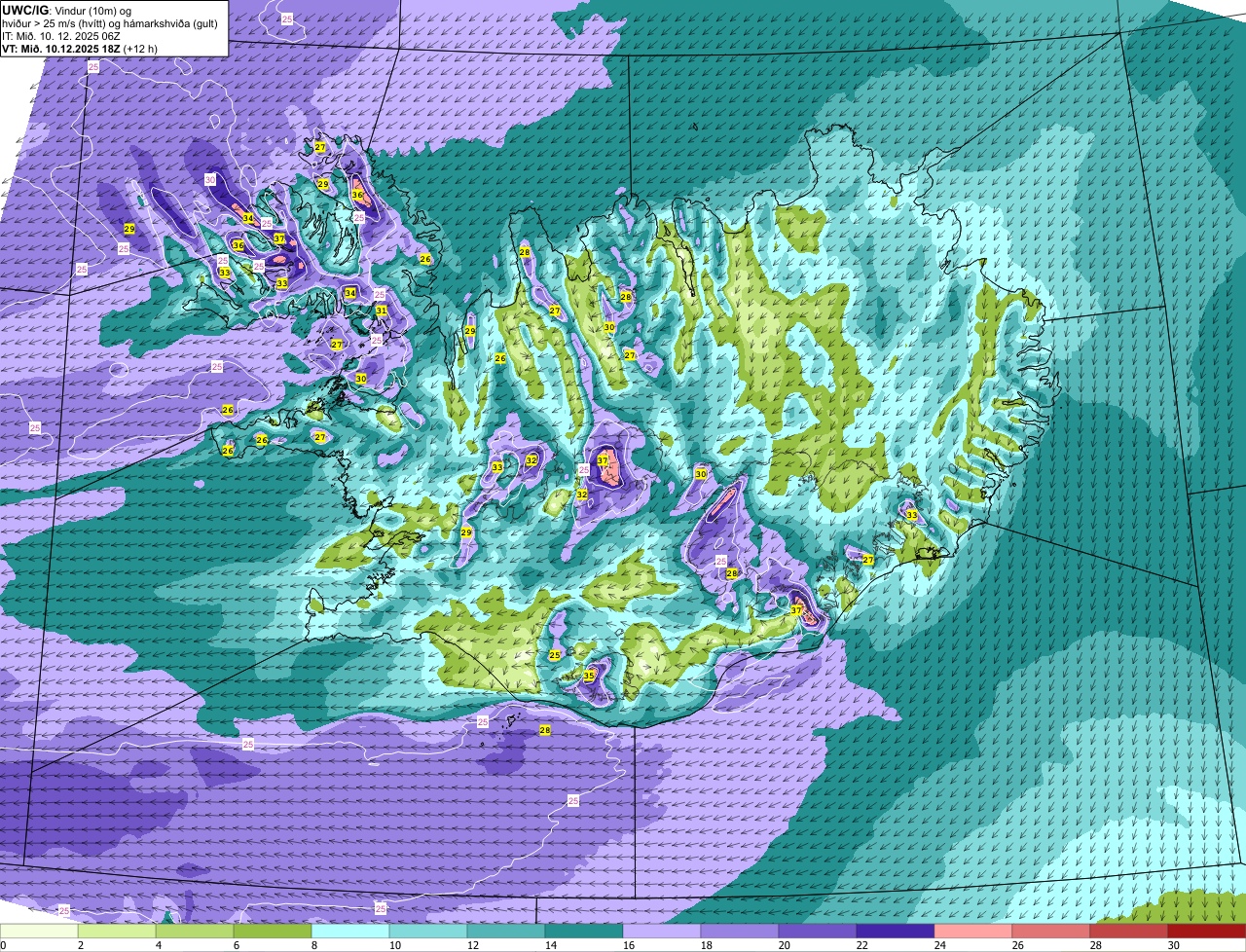Select the 8–10 m/s pale cyan legend swatch
The height and width of the screenshot is (952, 1246).
[350, 932]
